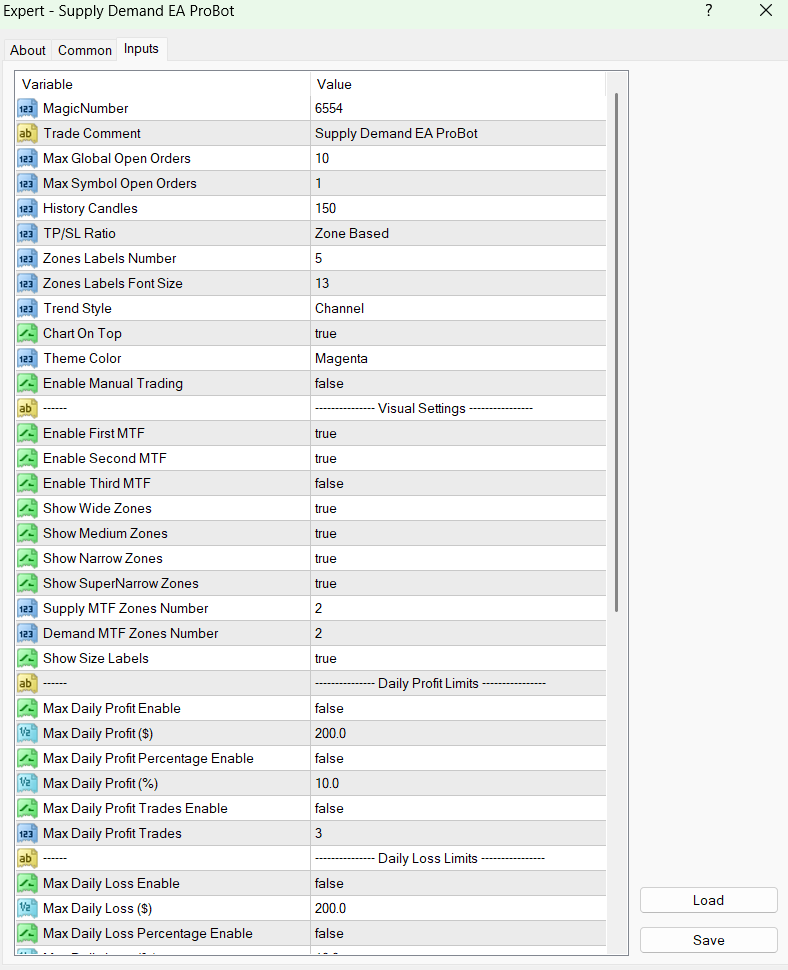The width and height of the screenshot is (788, 970).
Task: Click the icon beside Show Size Labels
Action: (x=27, y=658)
